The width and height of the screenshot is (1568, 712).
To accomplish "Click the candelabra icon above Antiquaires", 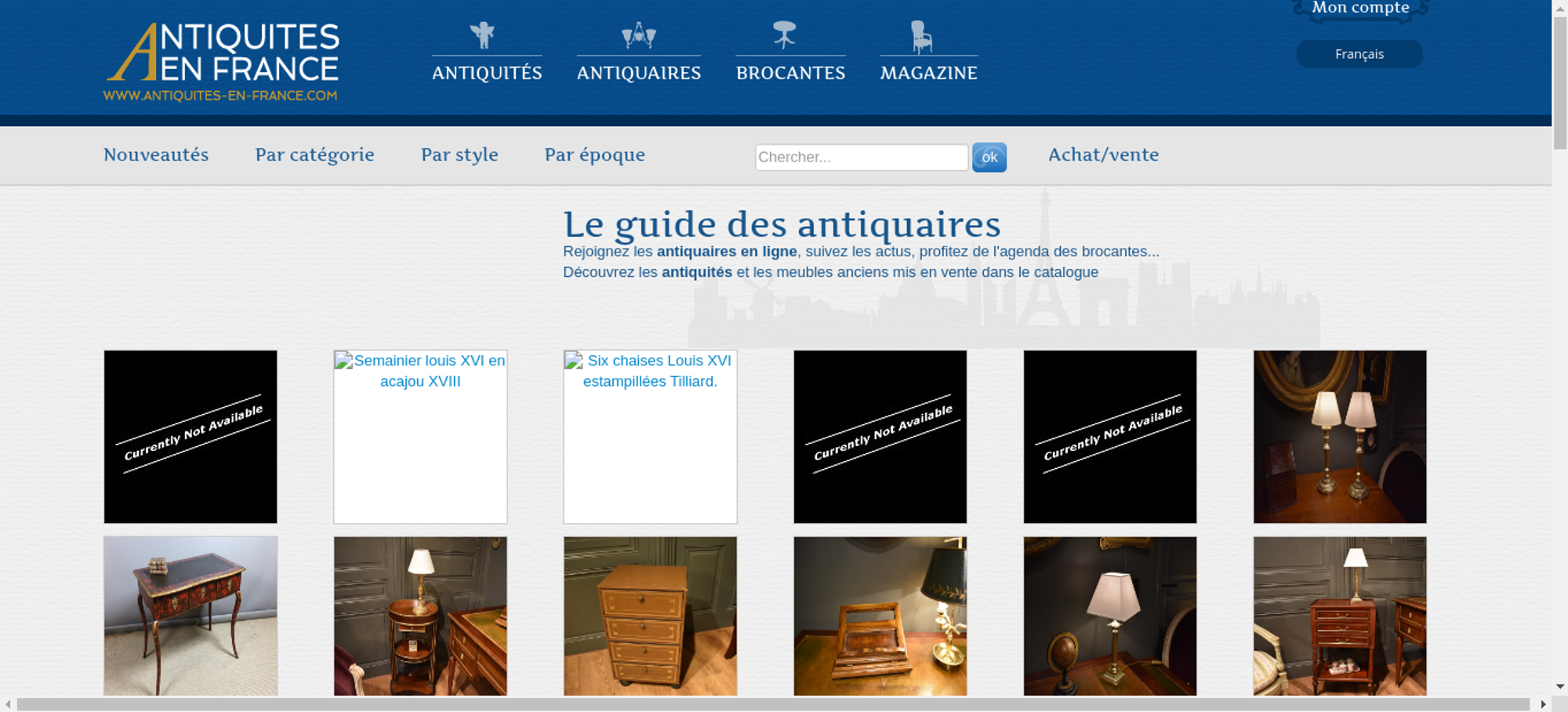I will pyautogui.click(x=638, y=35).
